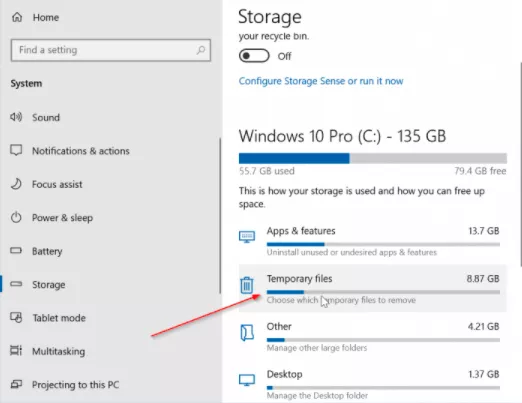Open Apps & features storage details

(x=373, y=241)
